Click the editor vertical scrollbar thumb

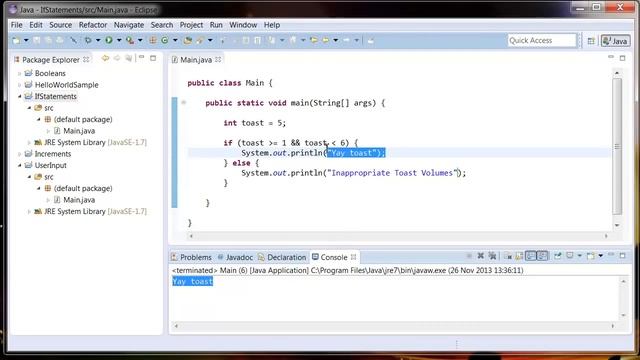click(617, 146)
